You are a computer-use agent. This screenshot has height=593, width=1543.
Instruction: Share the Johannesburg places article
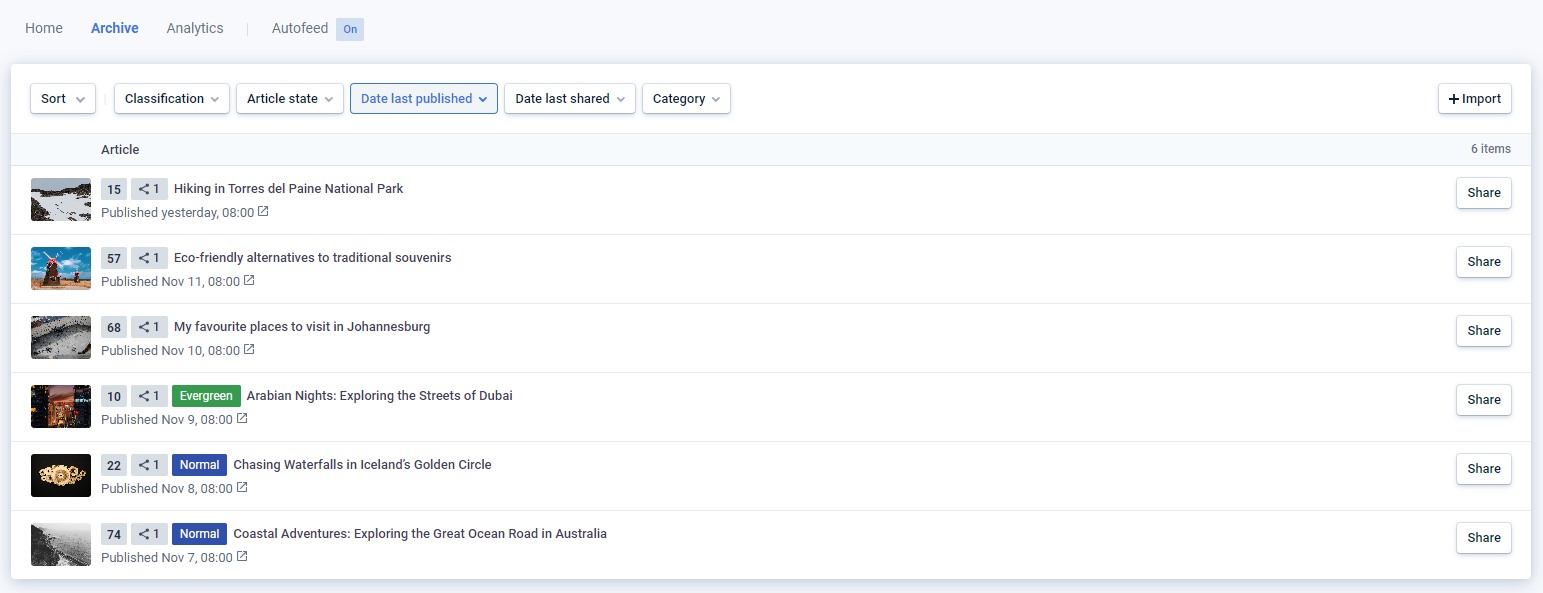click(1483, 331)
